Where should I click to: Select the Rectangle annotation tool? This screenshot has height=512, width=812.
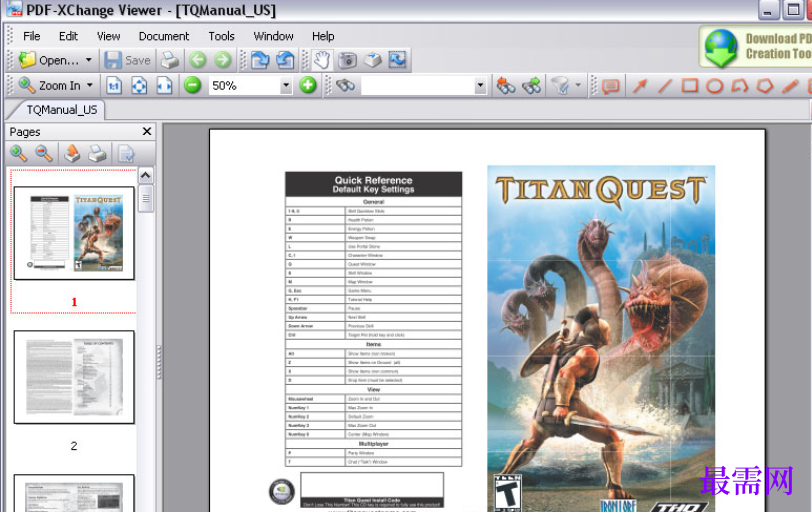(690, 85)
